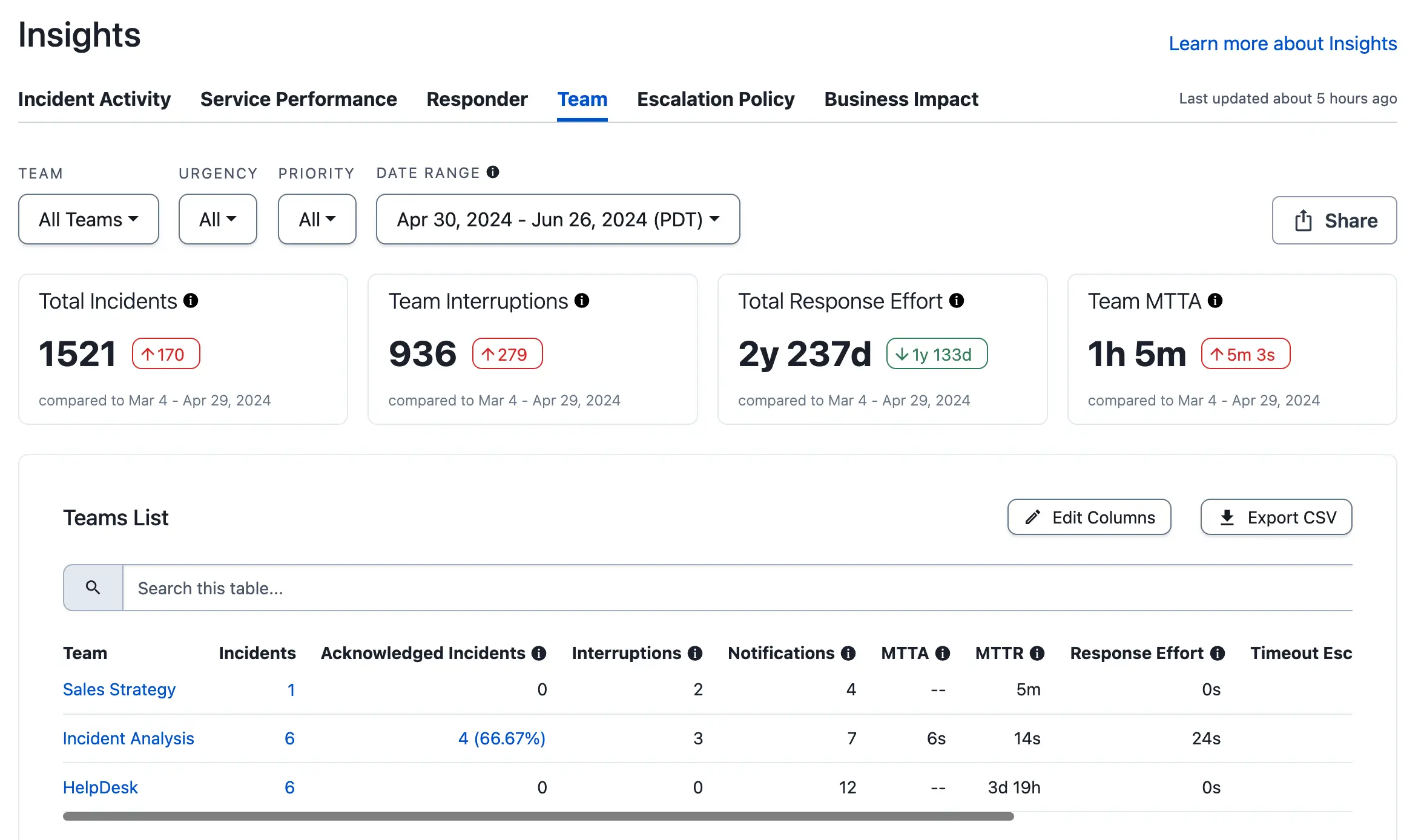Click info icon on Notifications column
Screen dimensions: 1424x840
[x=848, y=654]
